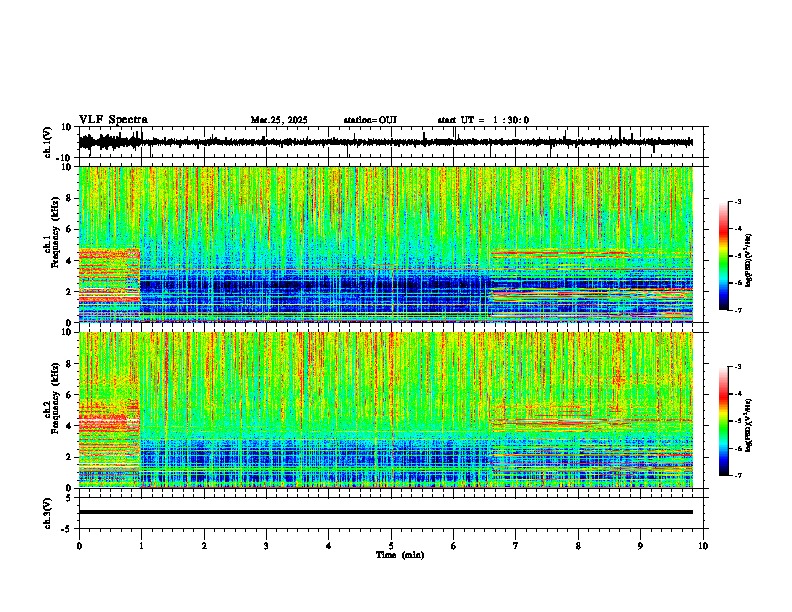Image resolution: width=792 pixels, height=612 pixels.
Task: Click the -7 label on ch.2 color bar
Action: [x=737, y=475]
